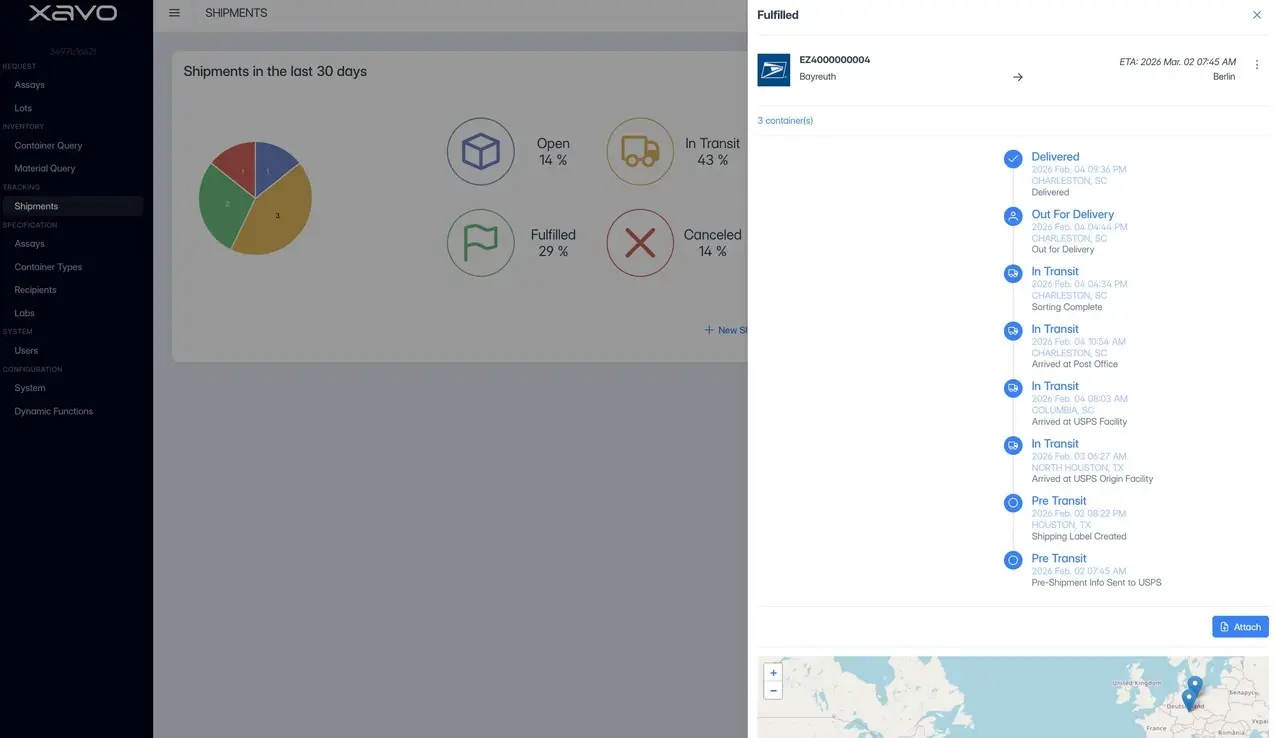Click the New Shipment link
Viewport: 1276px width, 738px height.
click(726, 330)
